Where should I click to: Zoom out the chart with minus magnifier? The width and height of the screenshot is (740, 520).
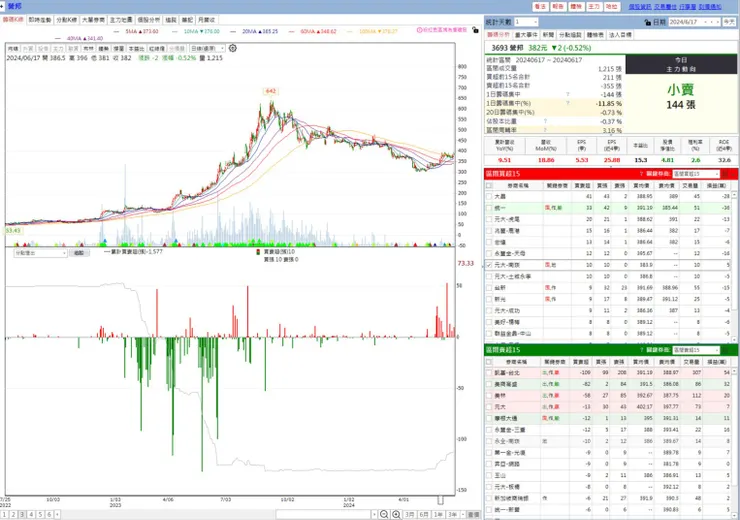pos(384,514)
